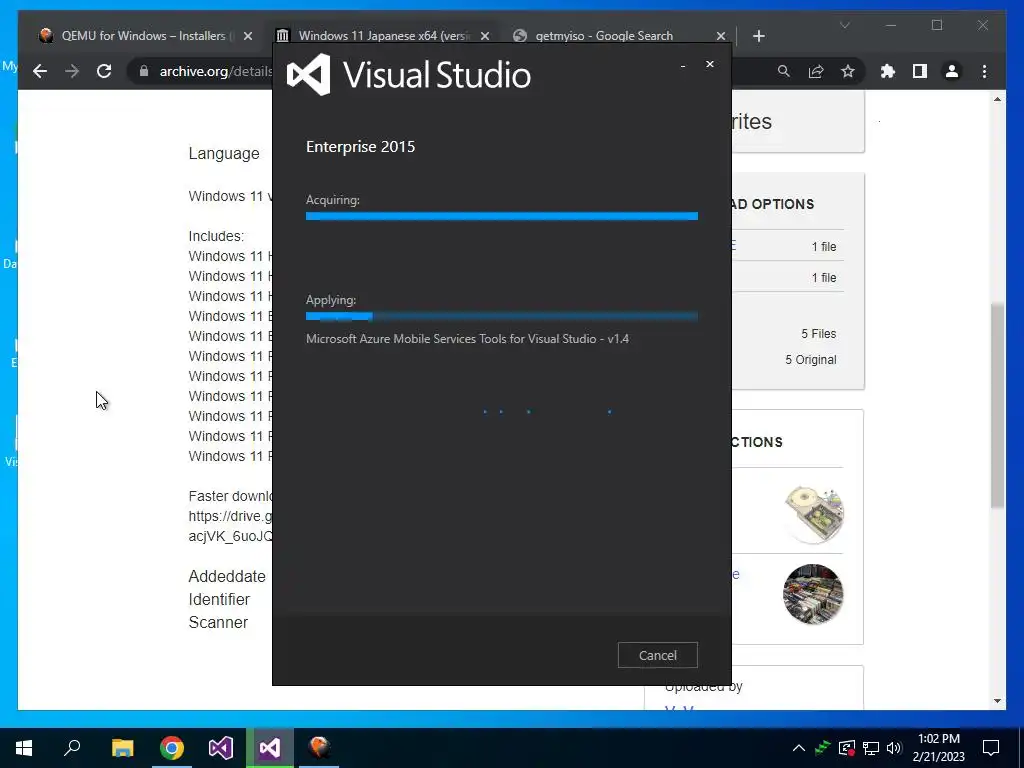Reload the archive.org page

pos(104,71)
